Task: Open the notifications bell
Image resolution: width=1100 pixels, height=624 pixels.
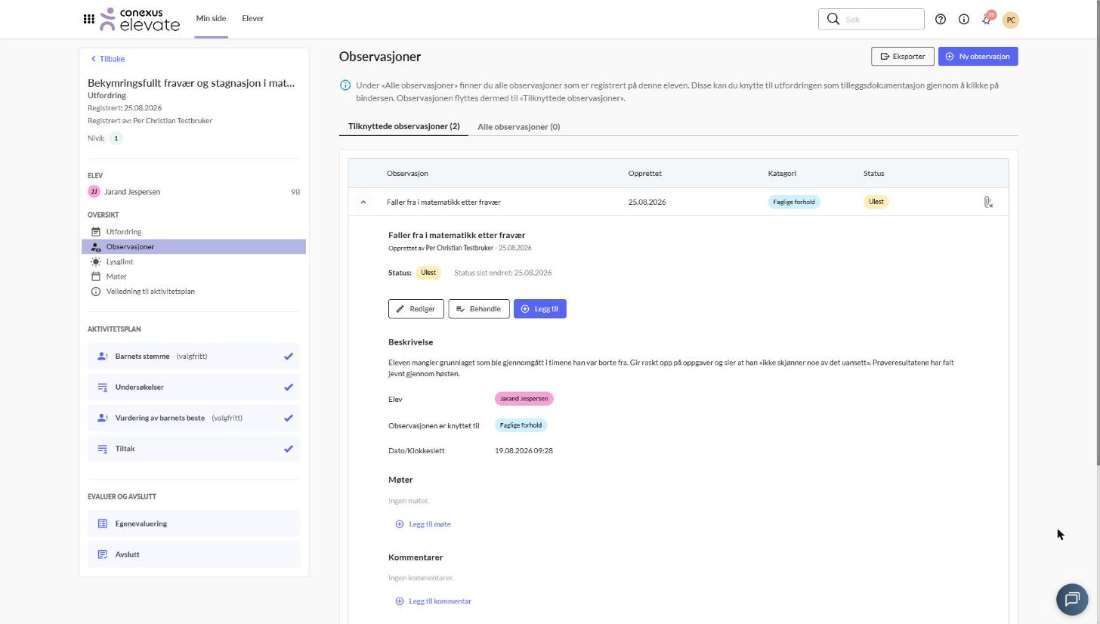Action: [987, 19]
